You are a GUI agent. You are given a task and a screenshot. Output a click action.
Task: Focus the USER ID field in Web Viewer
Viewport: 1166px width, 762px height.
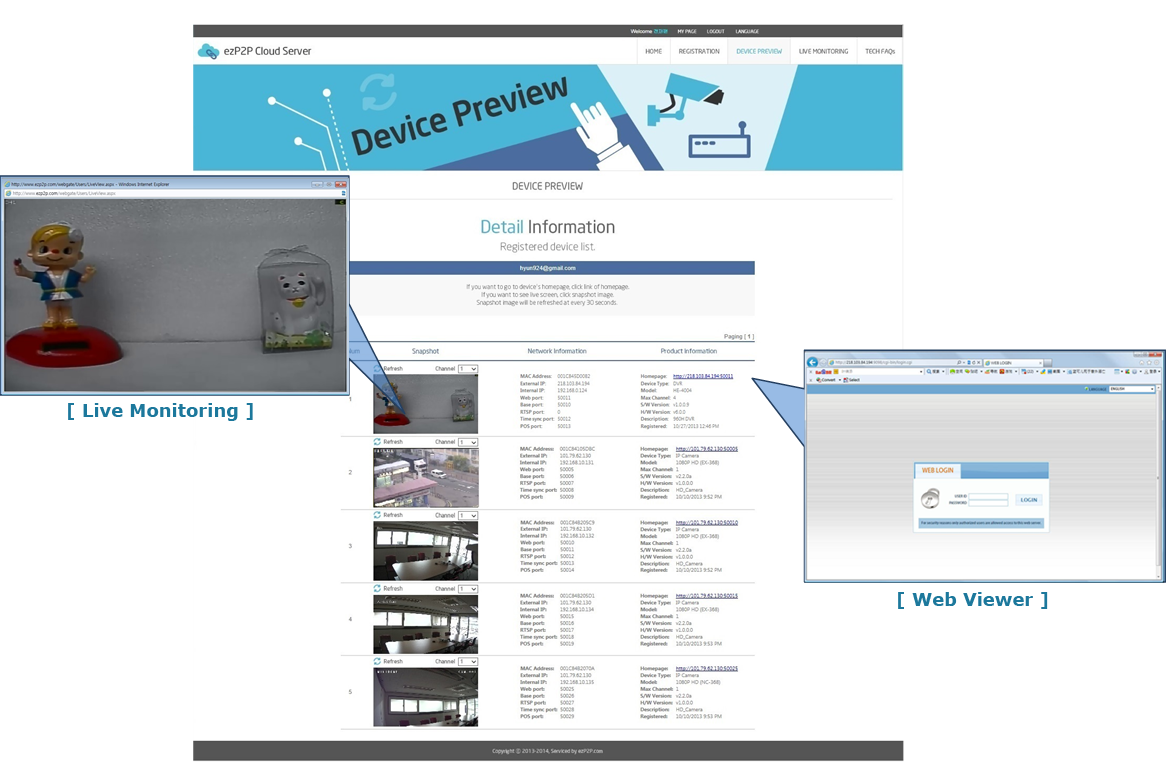988,496
